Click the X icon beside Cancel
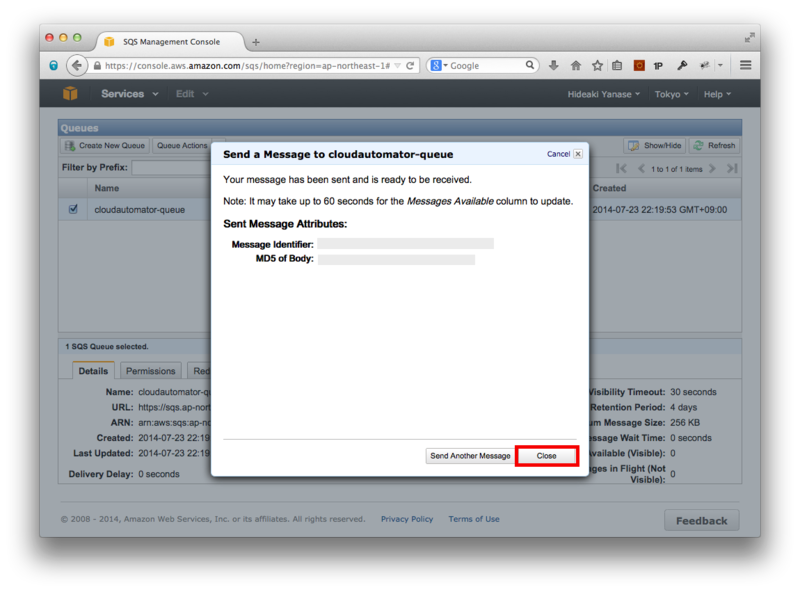 (578, 154)
